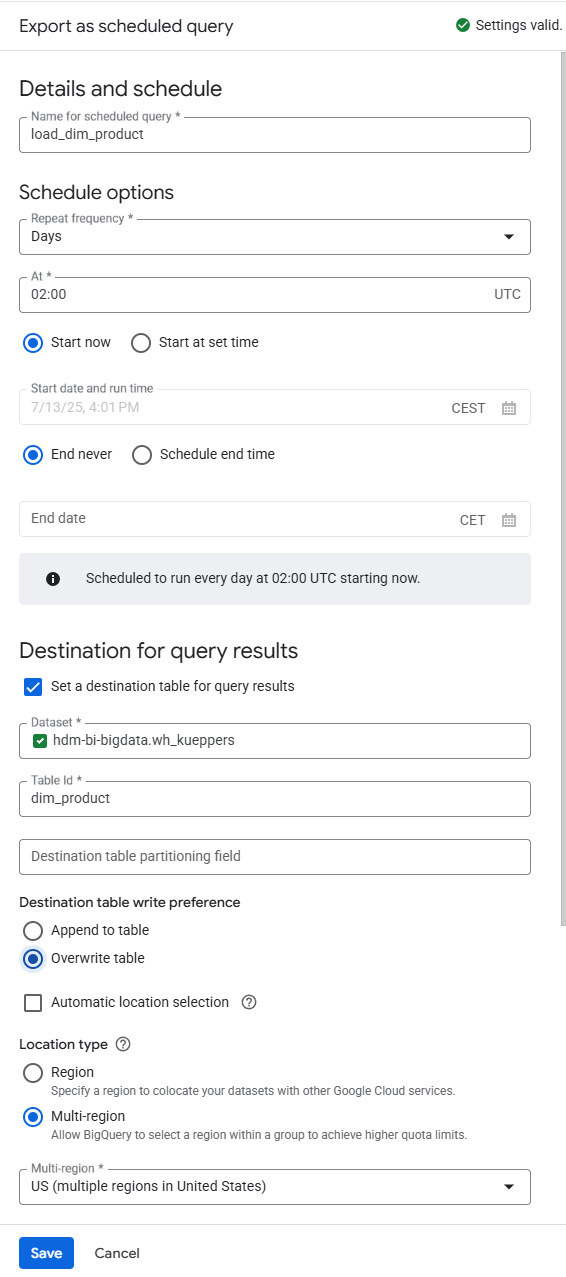Open the start date calendar icon
The image size is (566, 1277).
click(509, 408)
